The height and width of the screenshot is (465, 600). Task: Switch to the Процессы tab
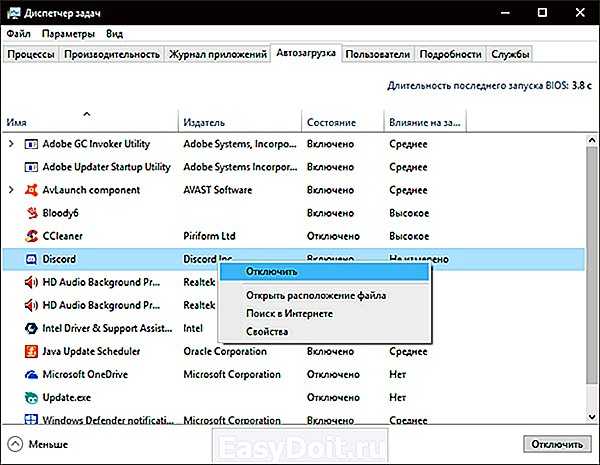point(31,54)
